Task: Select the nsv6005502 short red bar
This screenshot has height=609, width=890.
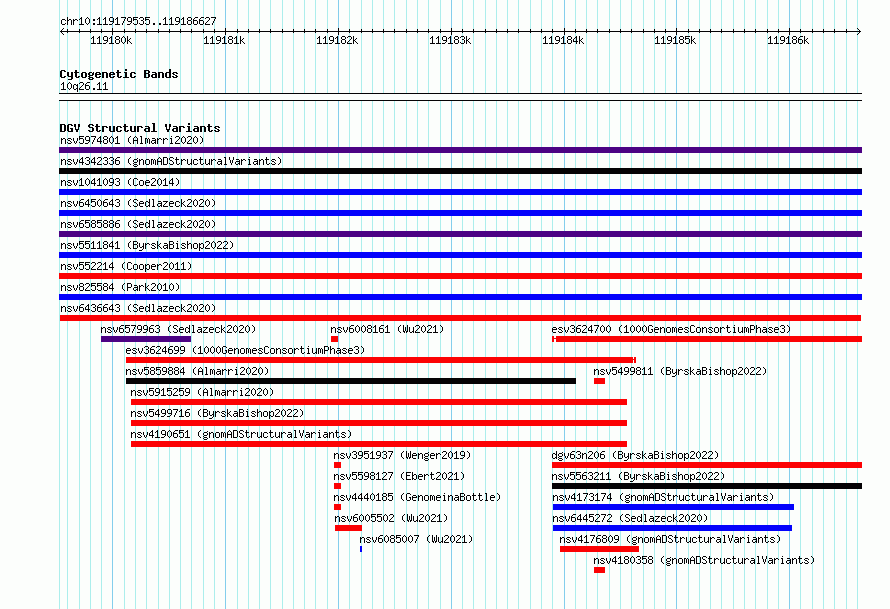Action: point(349,528)
